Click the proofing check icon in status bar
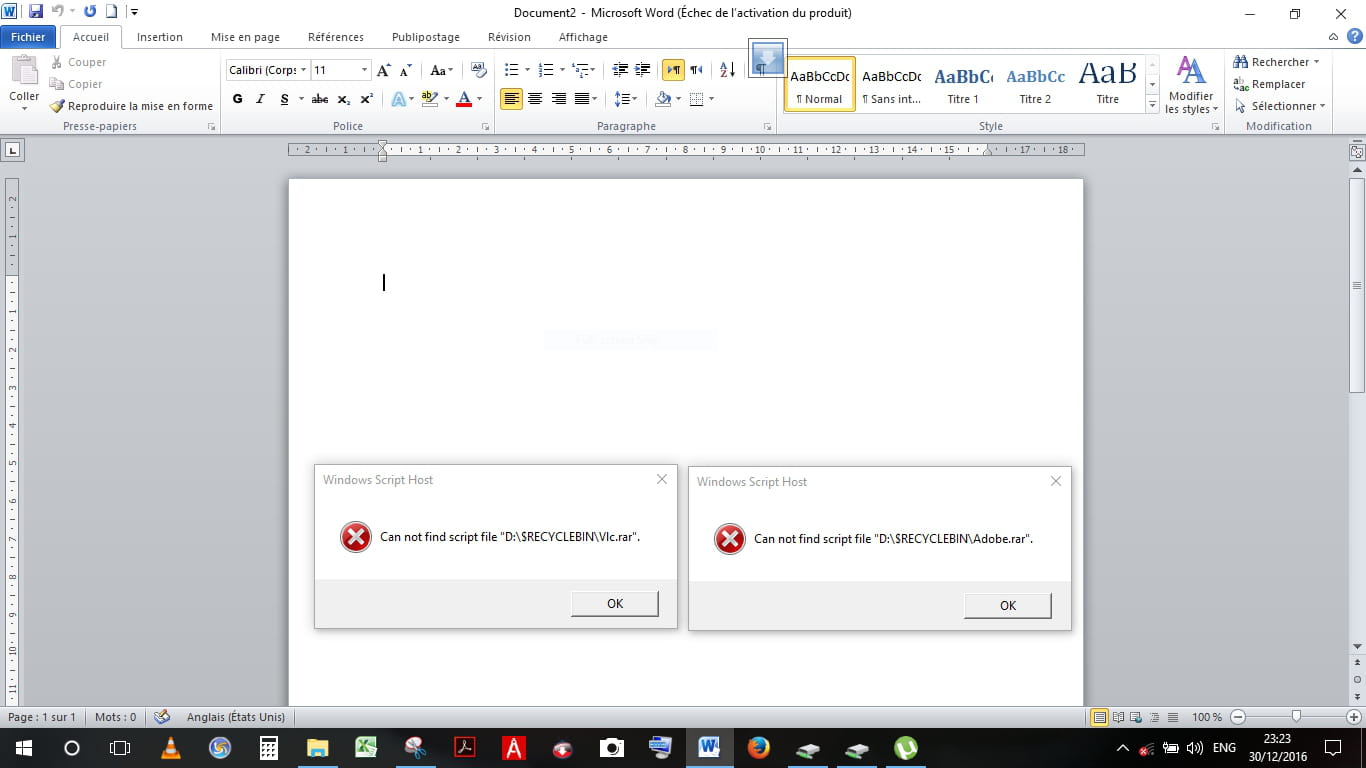 pos(162,717)
